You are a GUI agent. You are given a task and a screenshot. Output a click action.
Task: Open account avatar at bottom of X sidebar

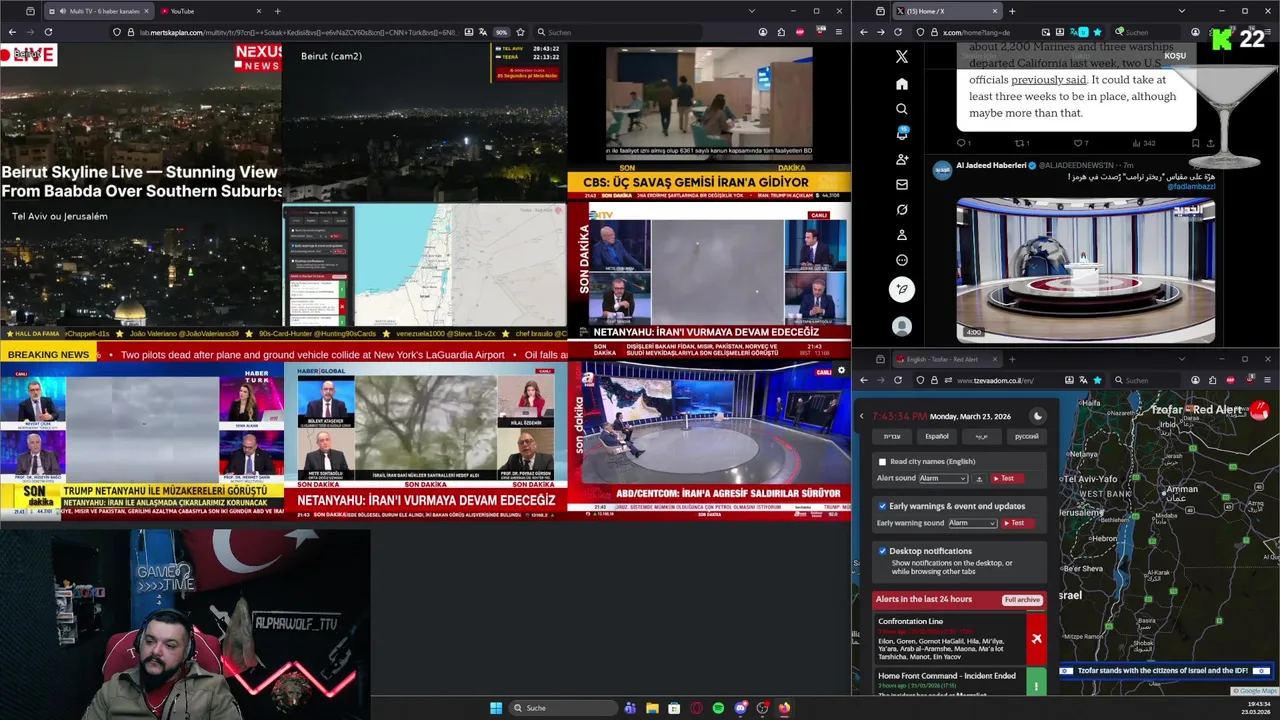coord(902,326)
